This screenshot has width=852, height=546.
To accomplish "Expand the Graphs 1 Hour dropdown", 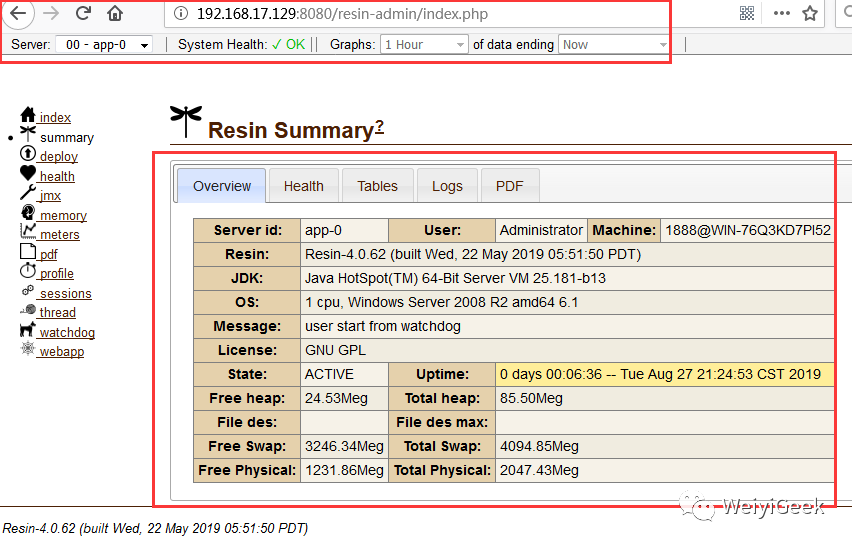I will point(424,45).
